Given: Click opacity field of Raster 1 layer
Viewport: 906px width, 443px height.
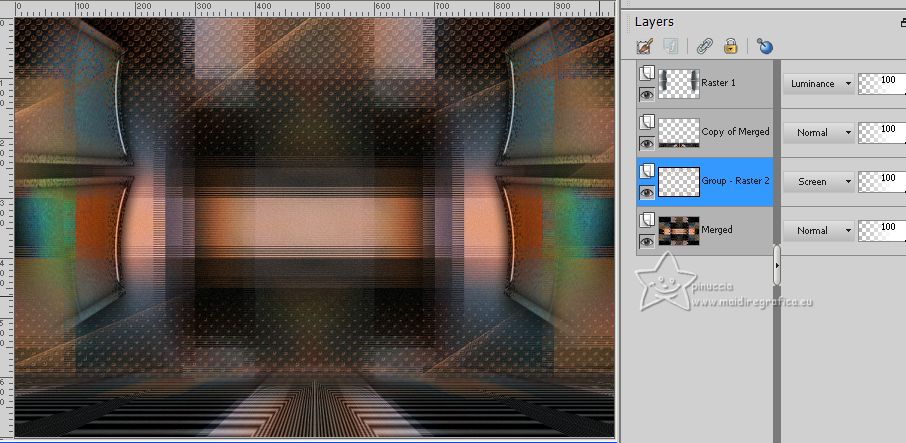Looking at the screenshot, I should (882, 84).
